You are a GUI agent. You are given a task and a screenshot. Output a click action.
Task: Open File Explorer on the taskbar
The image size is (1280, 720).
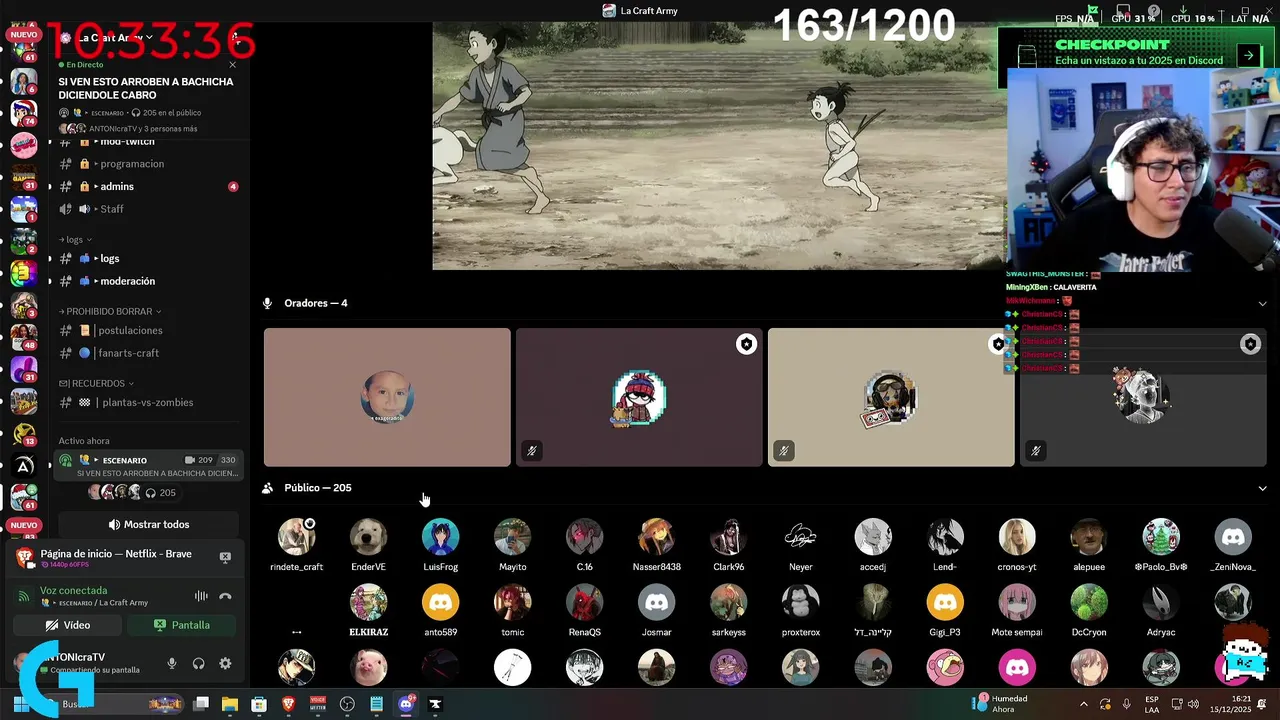point(230,704)
